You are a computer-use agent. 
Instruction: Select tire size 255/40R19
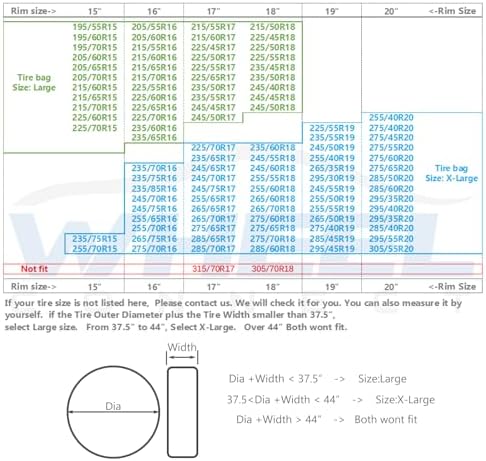coord(332,158)
